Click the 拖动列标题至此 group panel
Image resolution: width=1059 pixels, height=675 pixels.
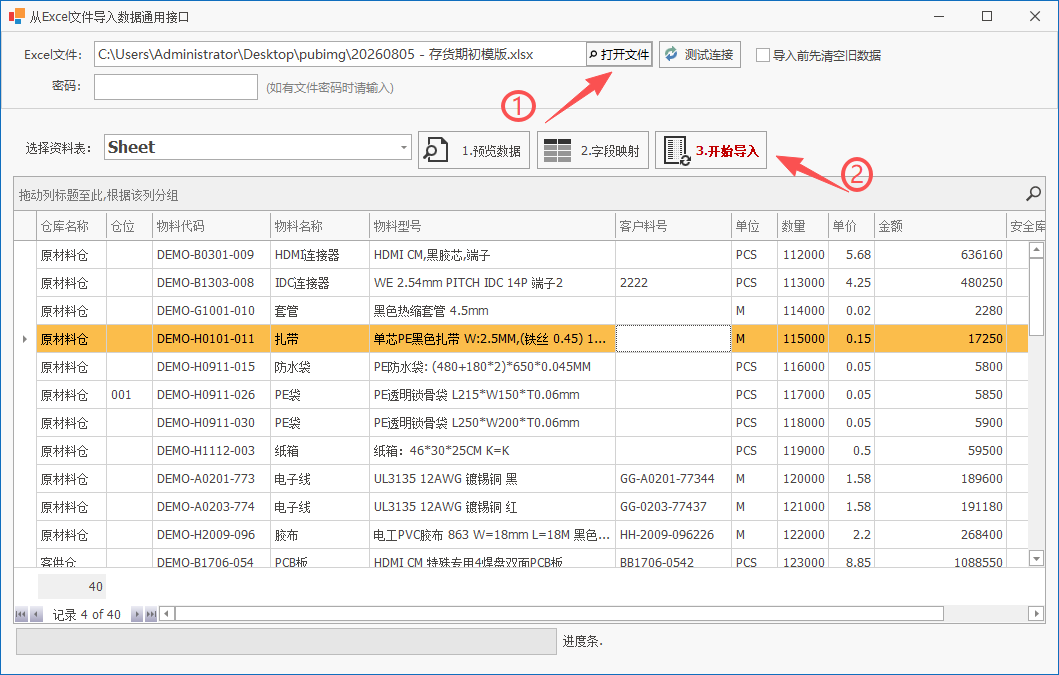(529, 195)
